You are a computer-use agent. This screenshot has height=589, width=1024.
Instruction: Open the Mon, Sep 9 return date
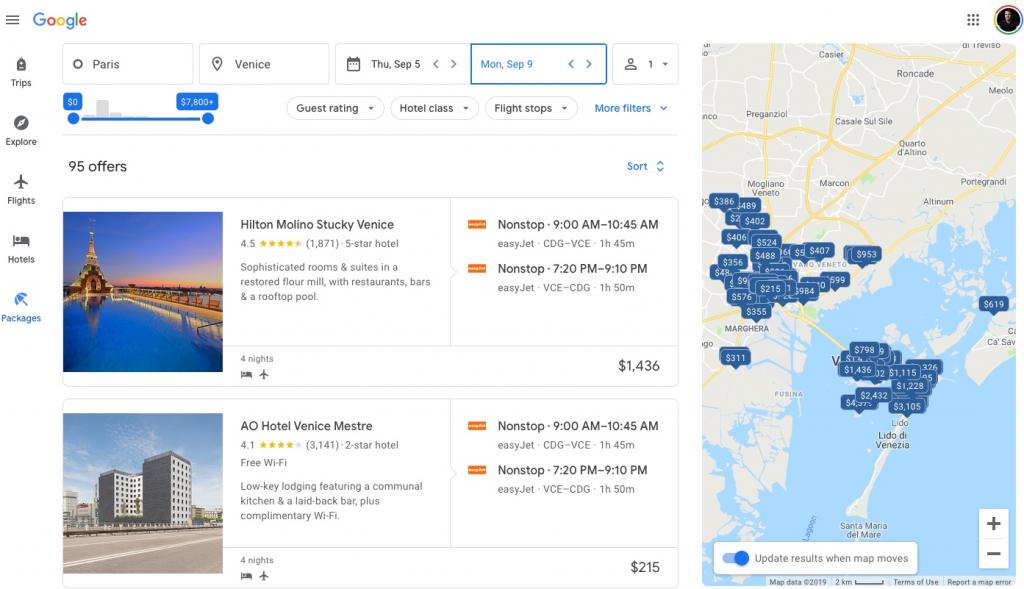point(506,64)
